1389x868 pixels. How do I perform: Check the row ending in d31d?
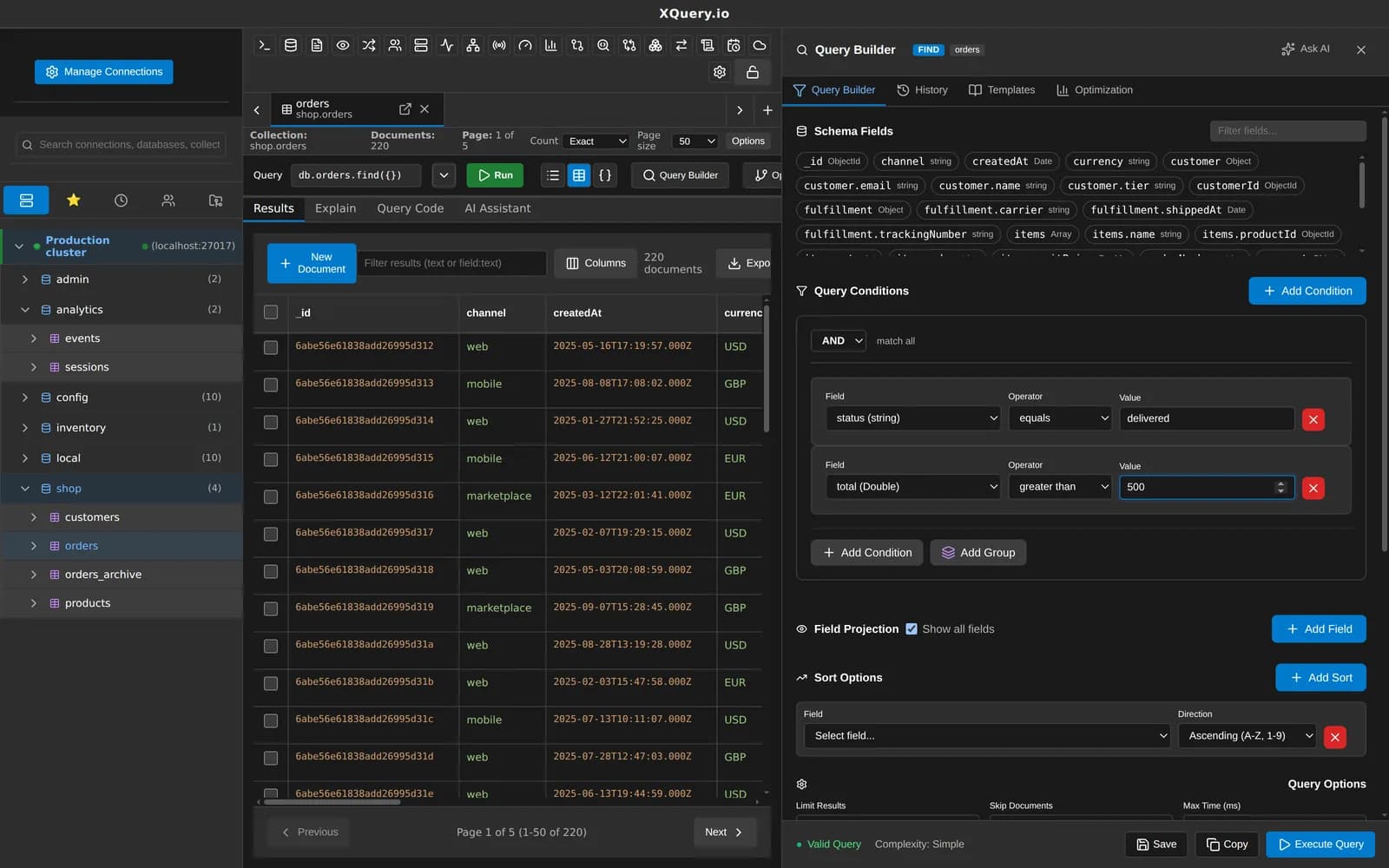271,758
